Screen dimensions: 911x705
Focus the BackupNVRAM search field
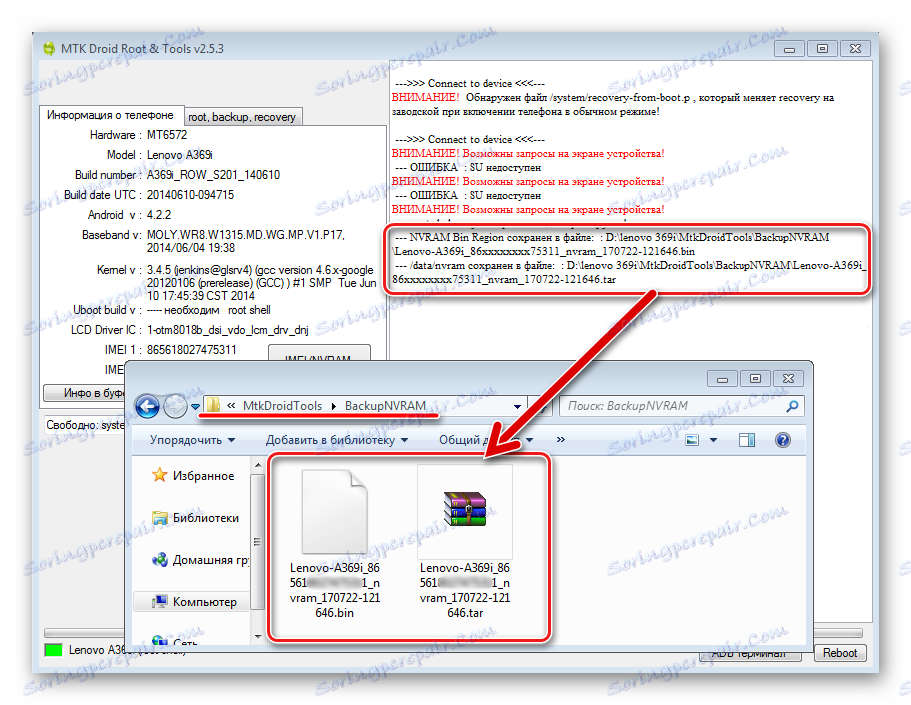[673, 406]
